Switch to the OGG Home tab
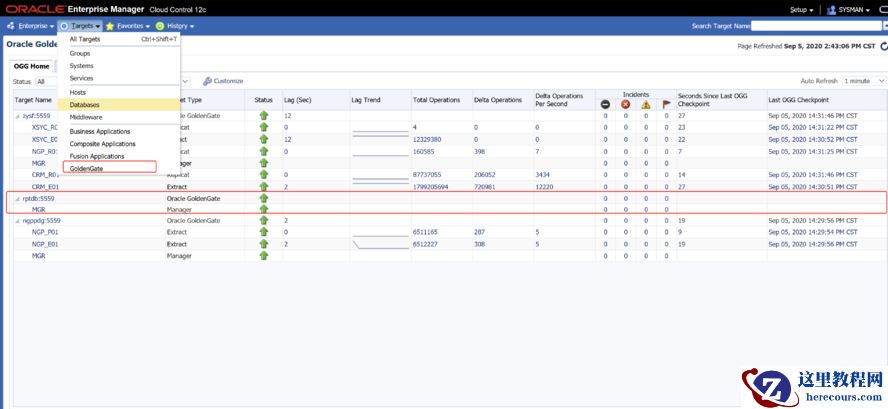The width and height of the screenshot is (888, 409). click(31, 65)
